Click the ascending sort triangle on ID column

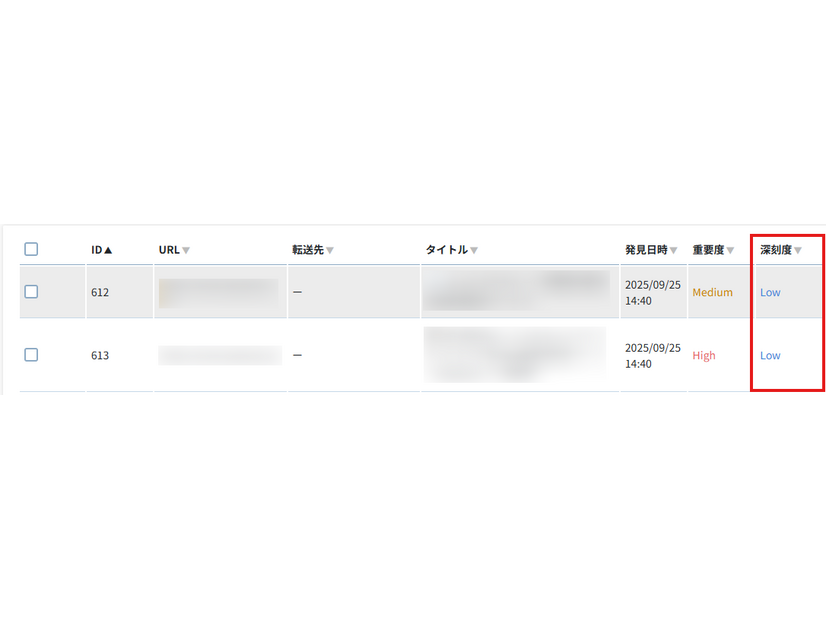[x=107, y=250]
